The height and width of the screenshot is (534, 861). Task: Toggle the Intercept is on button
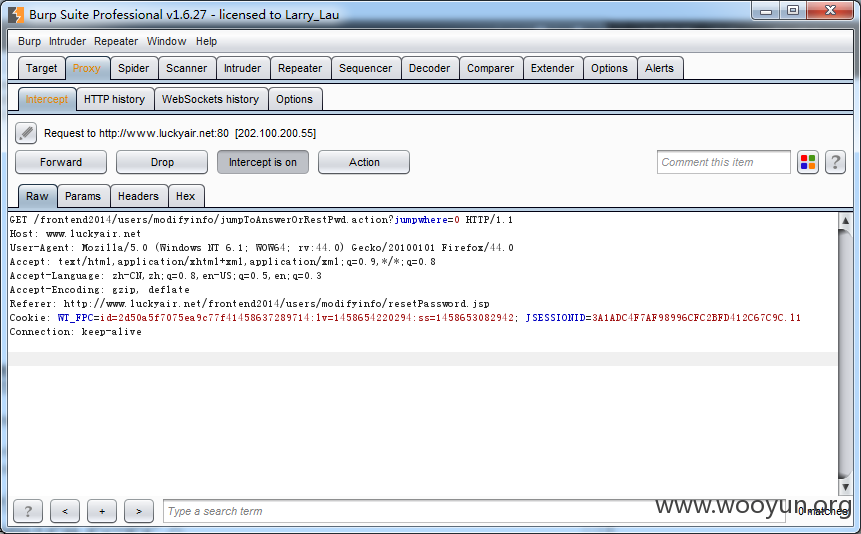[x=262, y=162]
